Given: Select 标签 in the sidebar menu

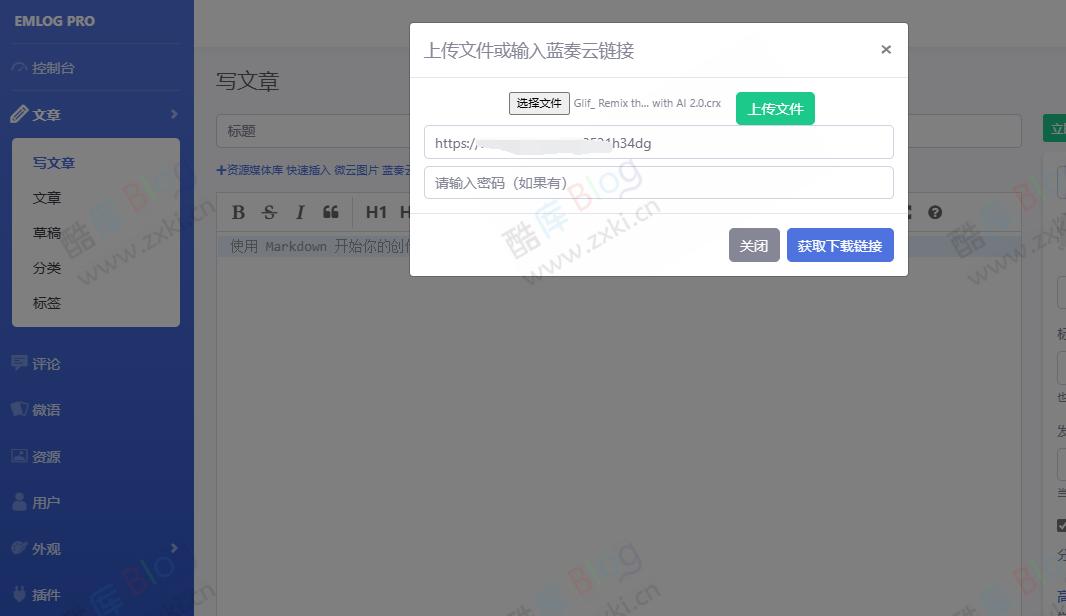Looking at the screenshot, I should pos(46,302).
